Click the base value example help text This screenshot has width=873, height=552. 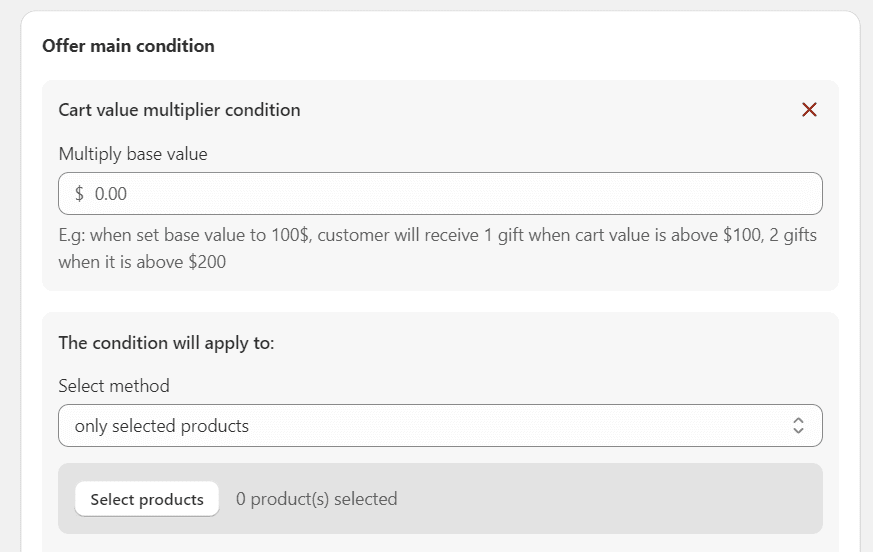pos(438,236)
